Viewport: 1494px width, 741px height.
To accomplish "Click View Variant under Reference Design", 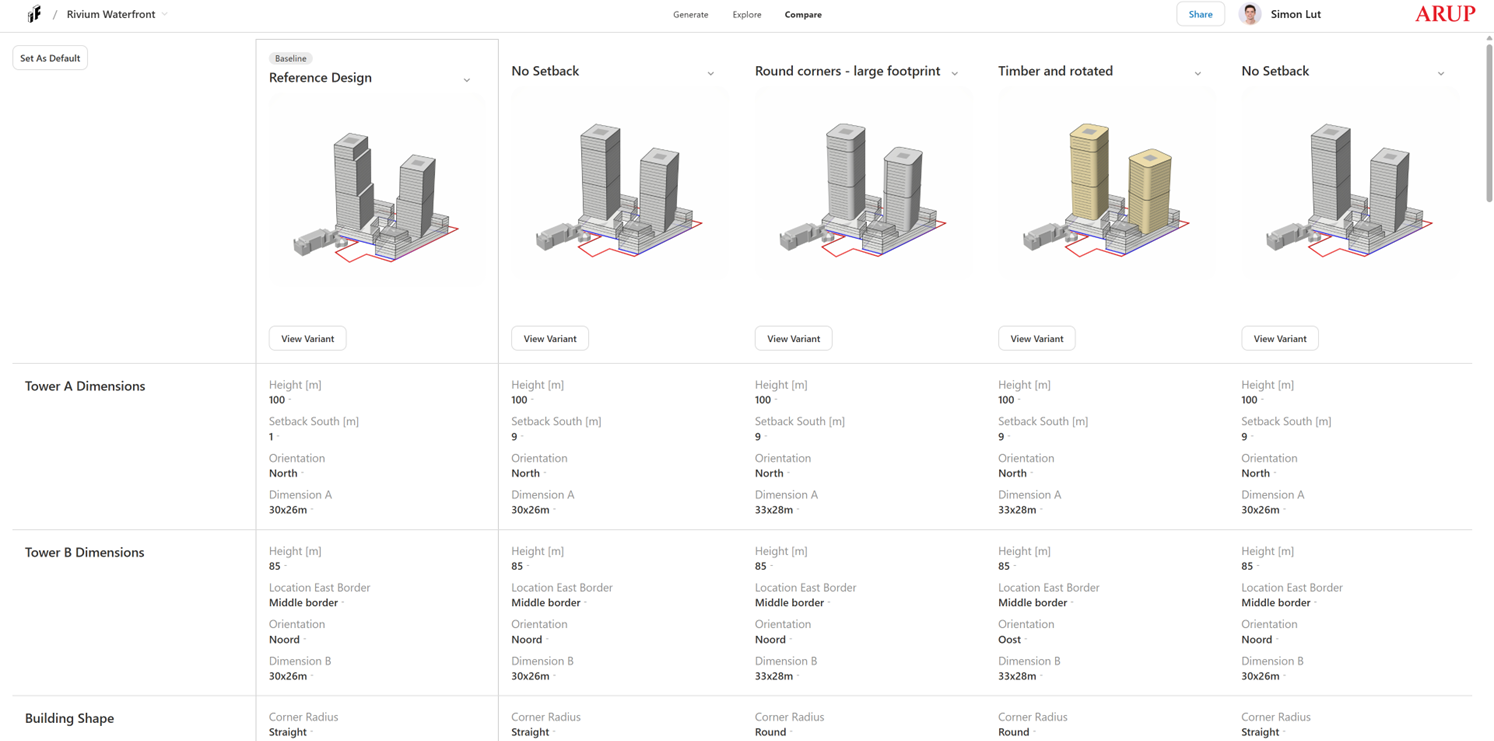I will point(307,339).
